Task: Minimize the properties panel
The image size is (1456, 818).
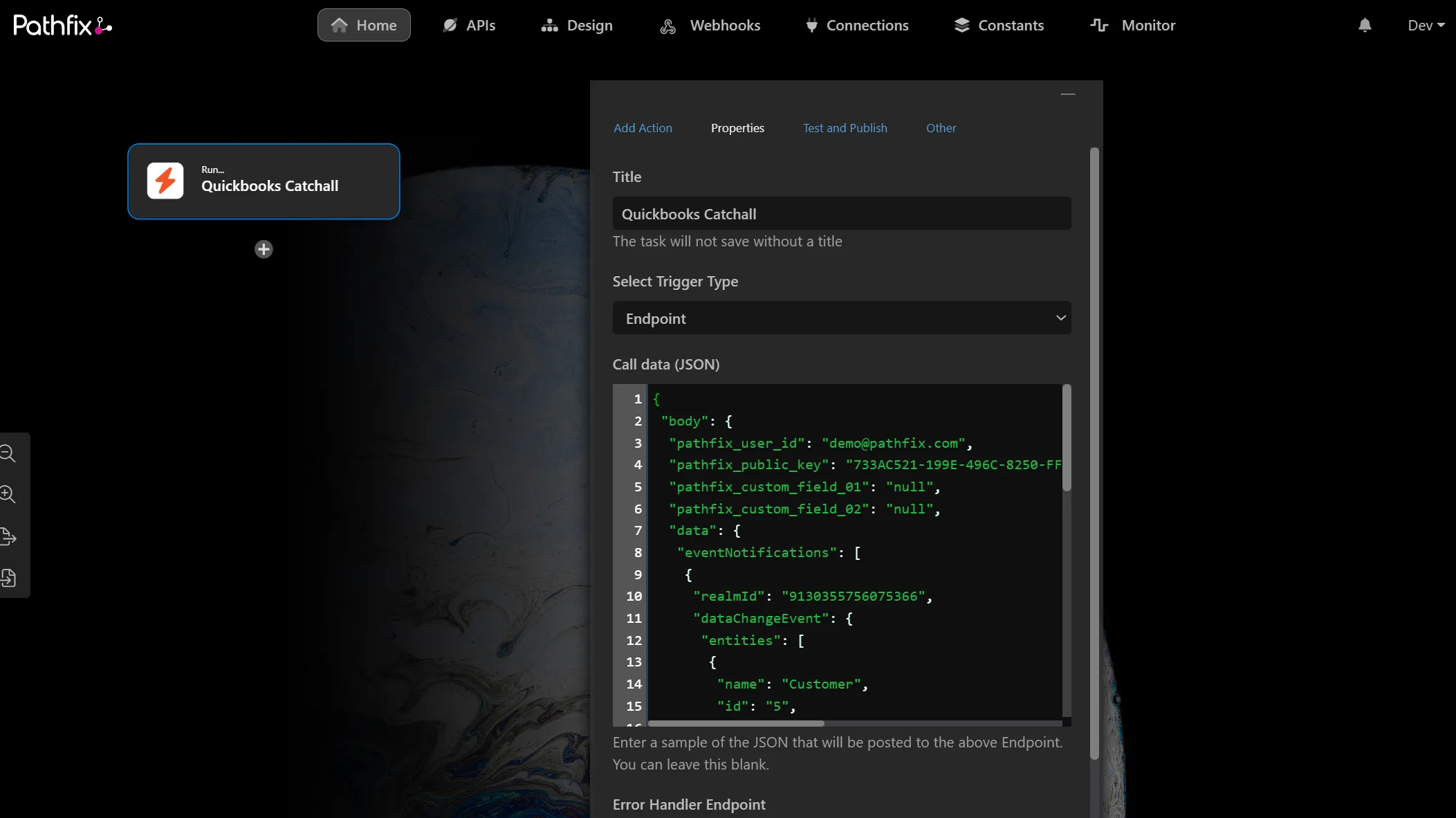Action: [1067, 94]
